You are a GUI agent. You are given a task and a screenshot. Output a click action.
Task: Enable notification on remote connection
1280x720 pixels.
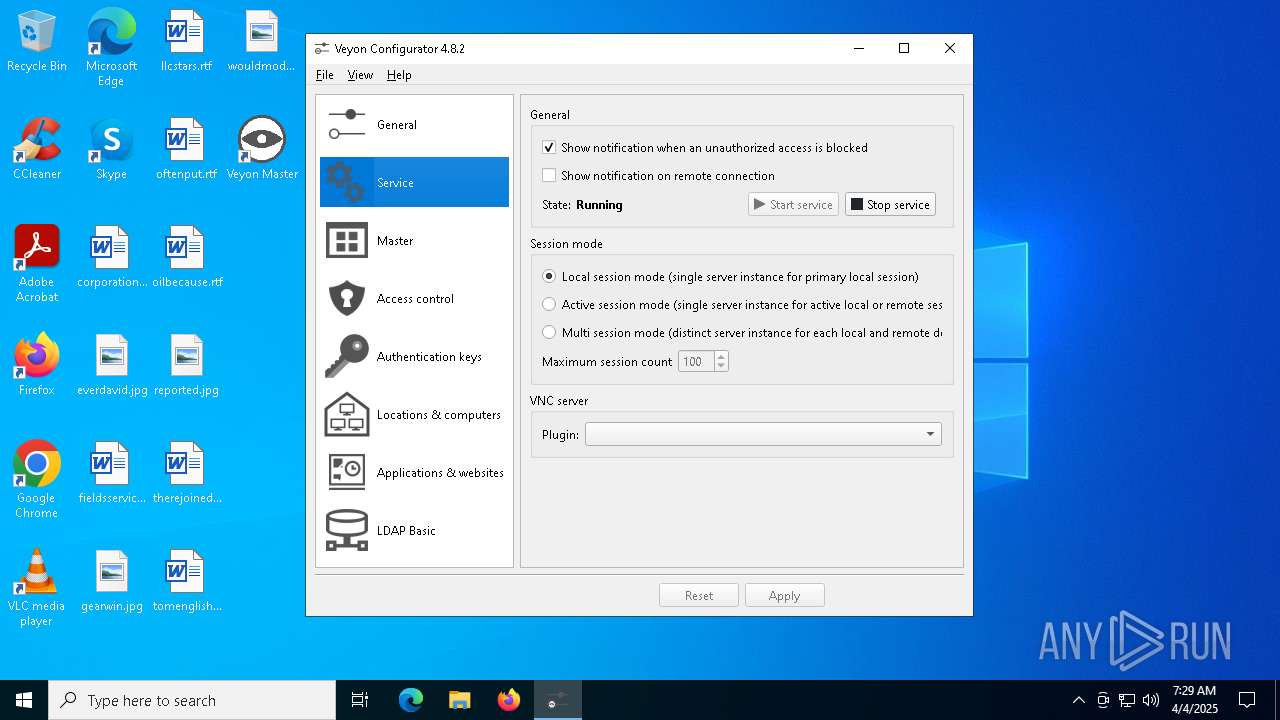[x=549, y=175]
